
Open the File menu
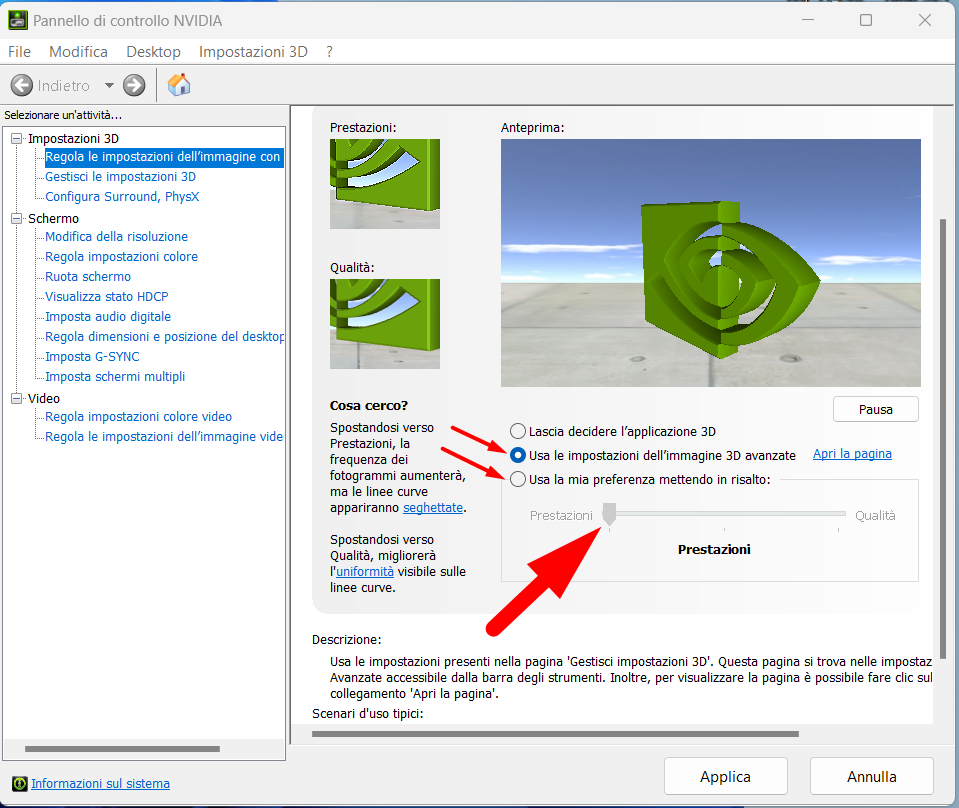point(19,52)
